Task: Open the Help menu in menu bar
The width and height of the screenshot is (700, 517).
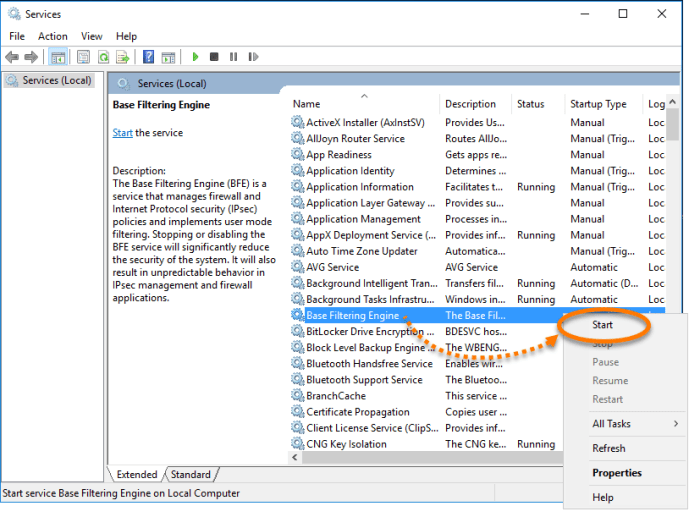Action: tap(126, 36)
